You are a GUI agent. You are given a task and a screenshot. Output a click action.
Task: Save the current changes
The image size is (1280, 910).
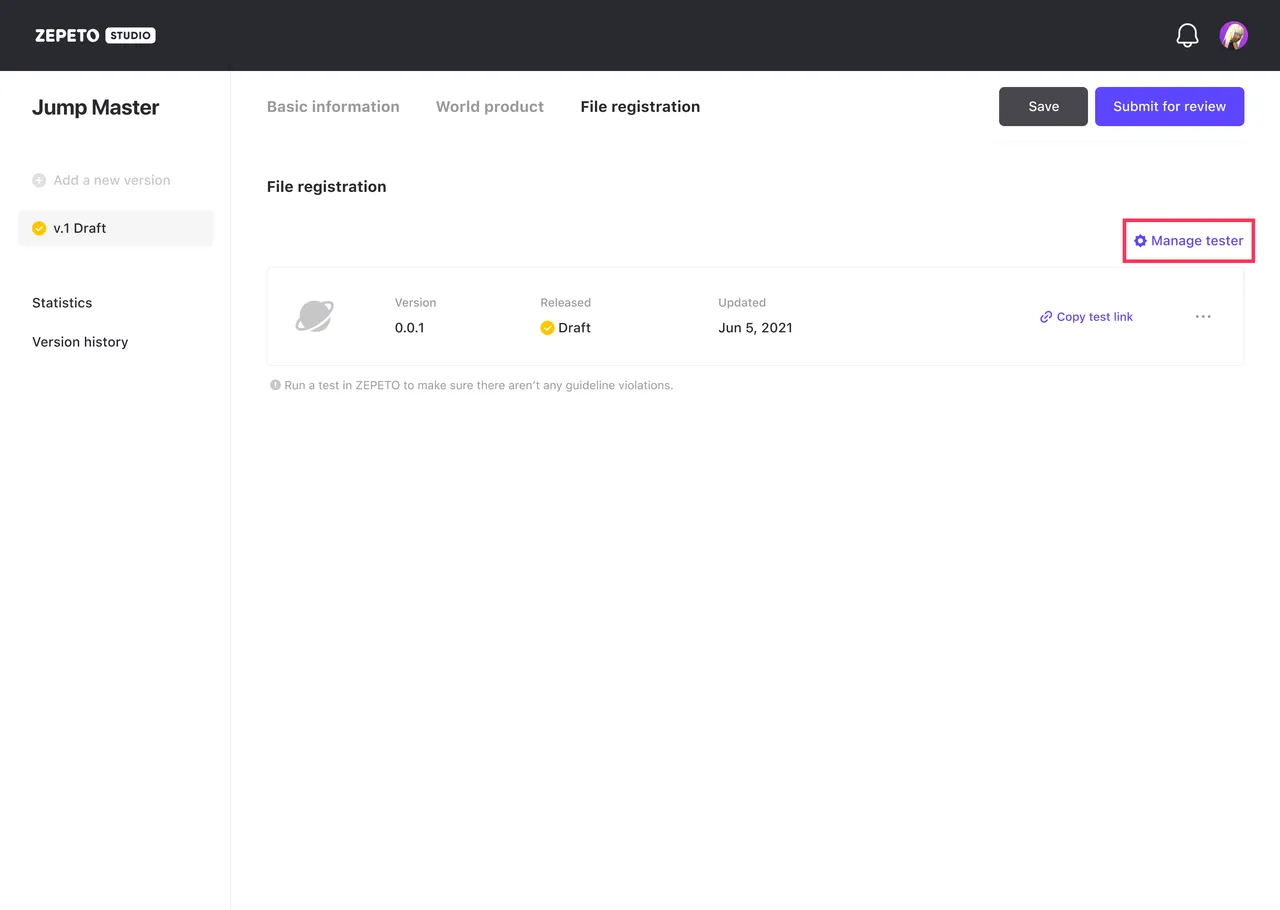pos(1043,106)
